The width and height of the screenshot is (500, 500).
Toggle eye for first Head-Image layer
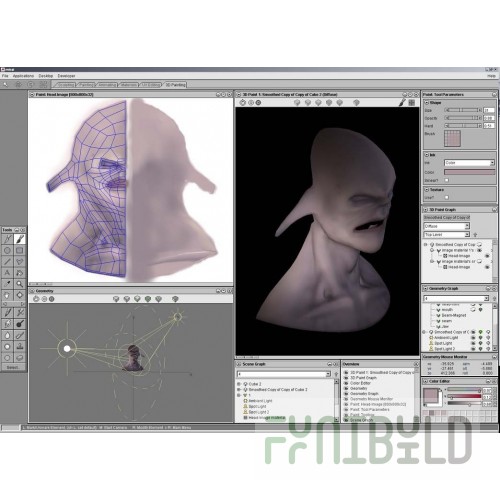point(487,256)
